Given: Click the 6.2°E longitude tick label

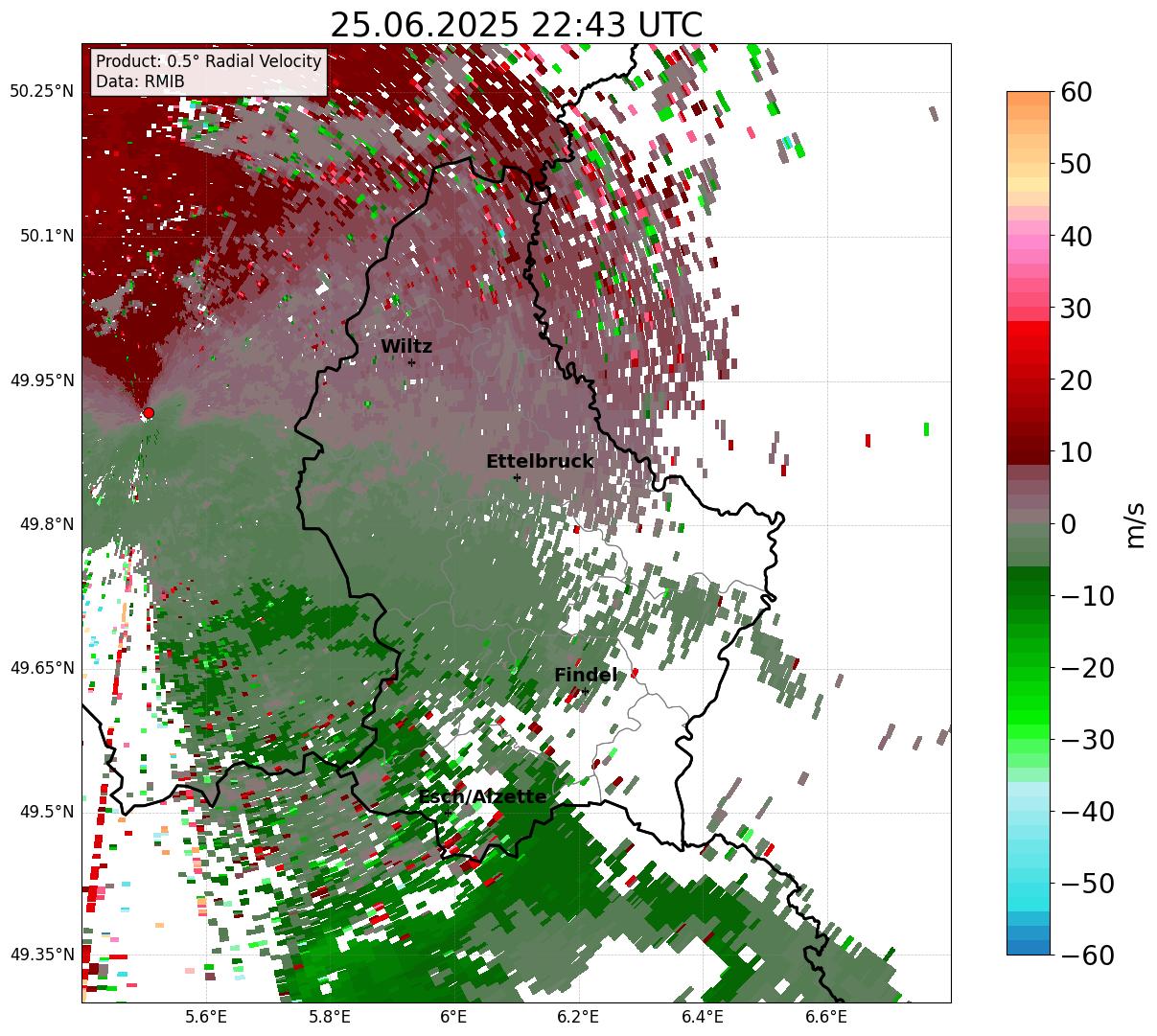Looking at the screenshot, I should point(578,1017).
